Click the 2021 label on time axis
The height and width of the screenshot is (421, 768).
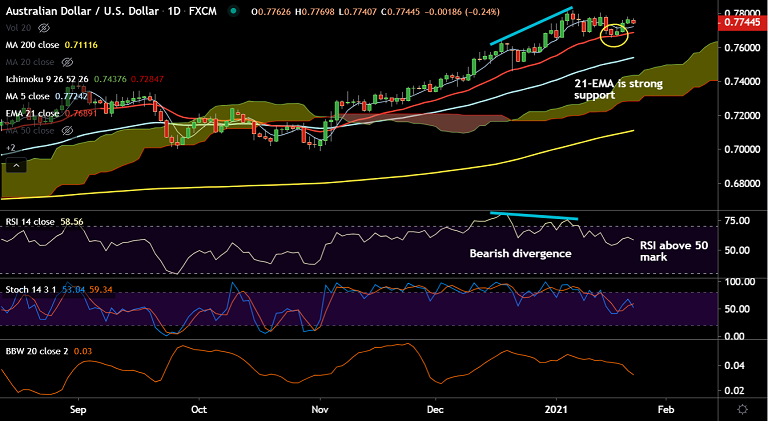[556, 409]
